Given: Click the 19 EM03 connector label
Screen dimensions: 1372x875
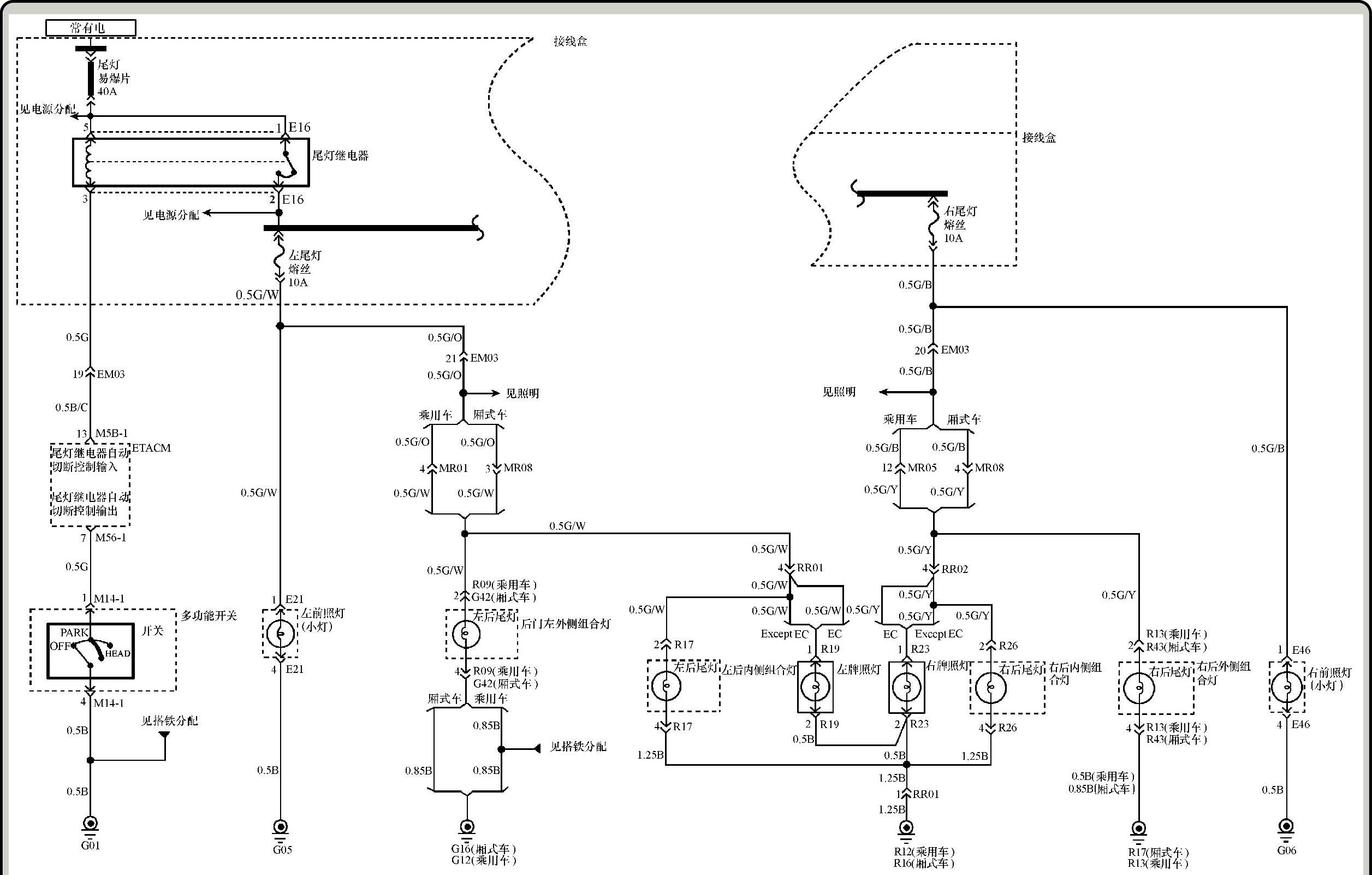Looking at the screenshot, I should point(99,374).
